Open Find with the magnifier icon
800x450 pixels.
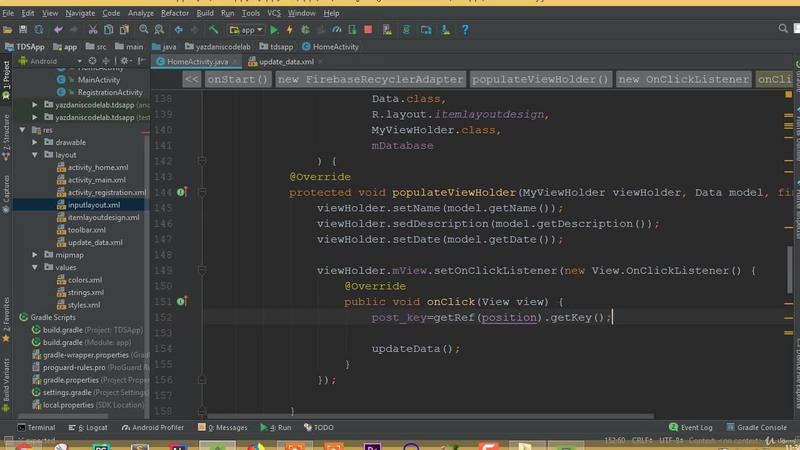point(144,30)
